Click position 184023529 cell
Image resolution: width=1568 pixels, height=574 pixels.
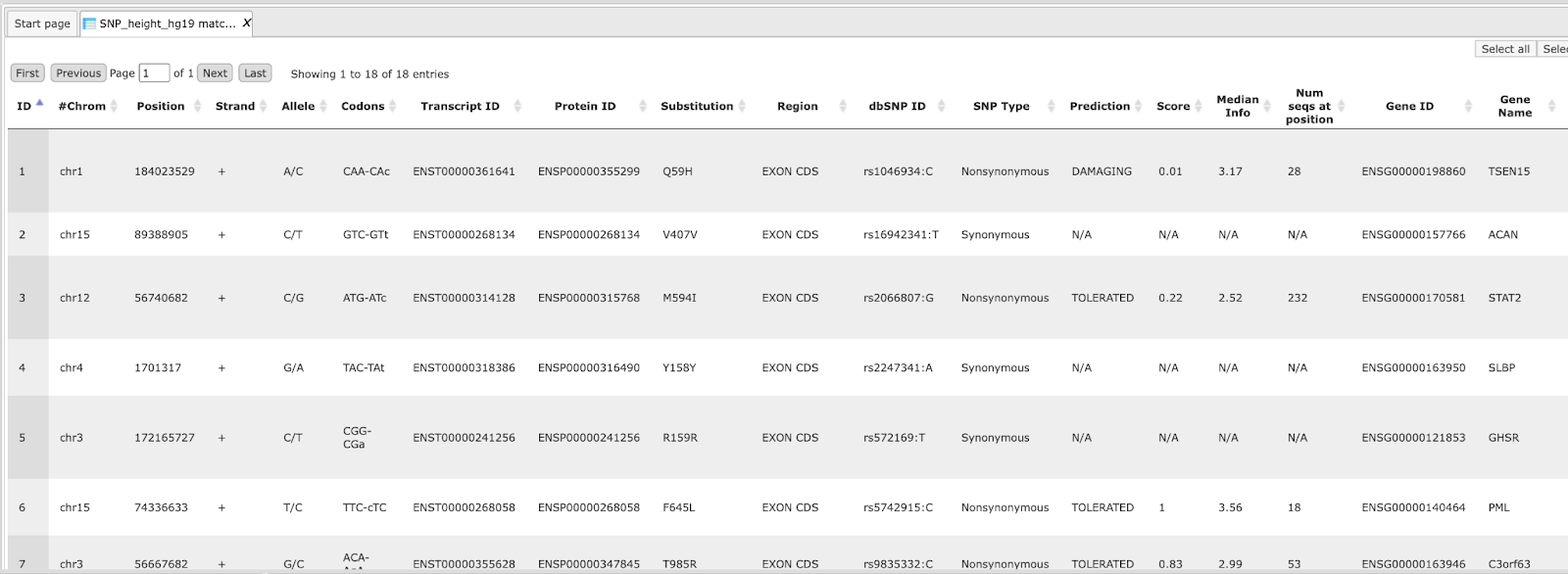pyautogui.click(x=164, y=171)
